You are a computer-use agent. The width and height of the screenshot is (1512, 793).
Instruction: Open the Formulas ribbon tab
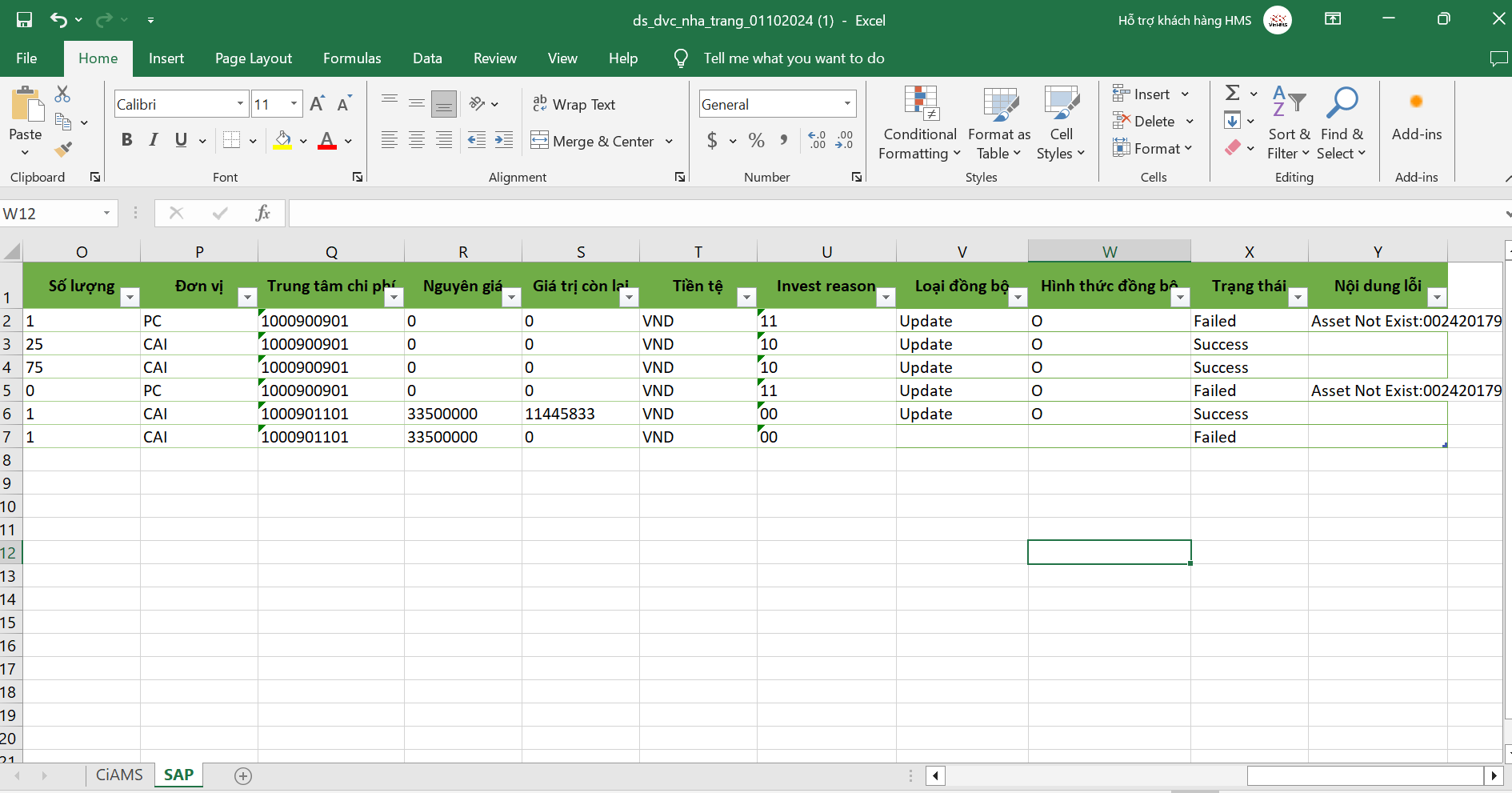(x=352, y=58)
